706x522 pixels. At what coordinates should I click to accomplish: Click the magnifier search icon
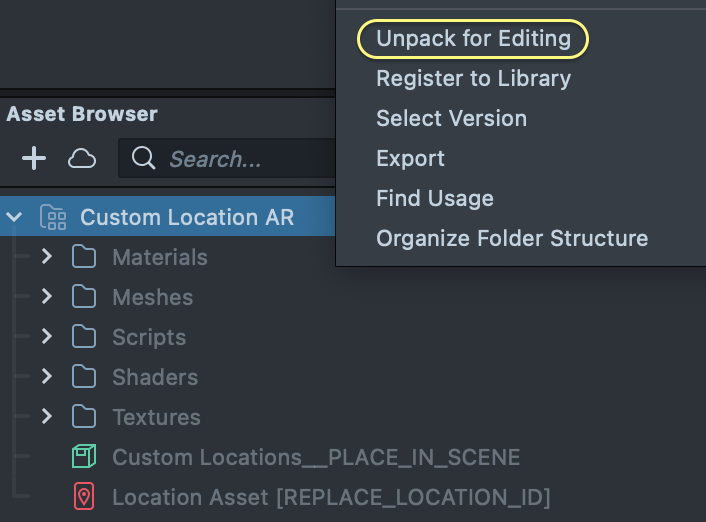click(143, 158)
